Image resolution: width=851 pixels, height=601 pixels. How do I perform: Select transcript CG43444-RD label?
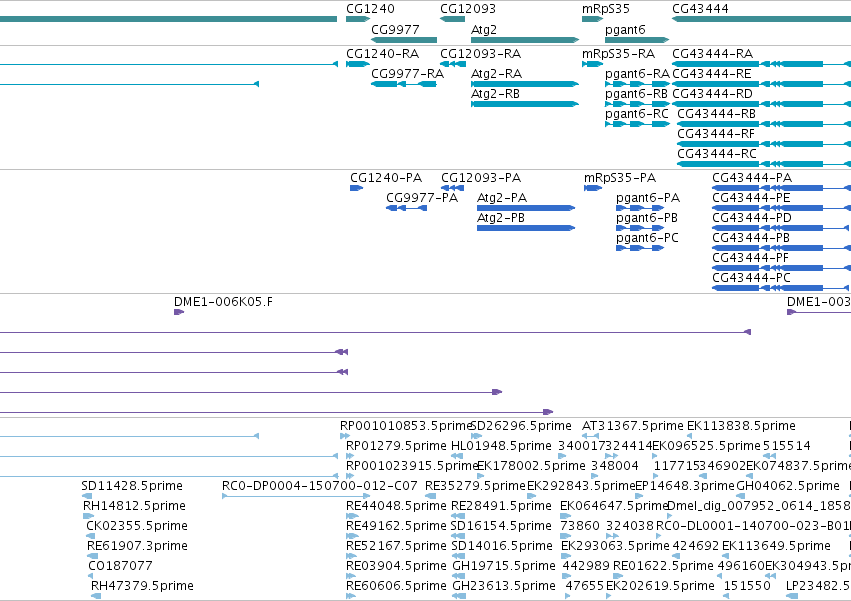pos(713,94)
